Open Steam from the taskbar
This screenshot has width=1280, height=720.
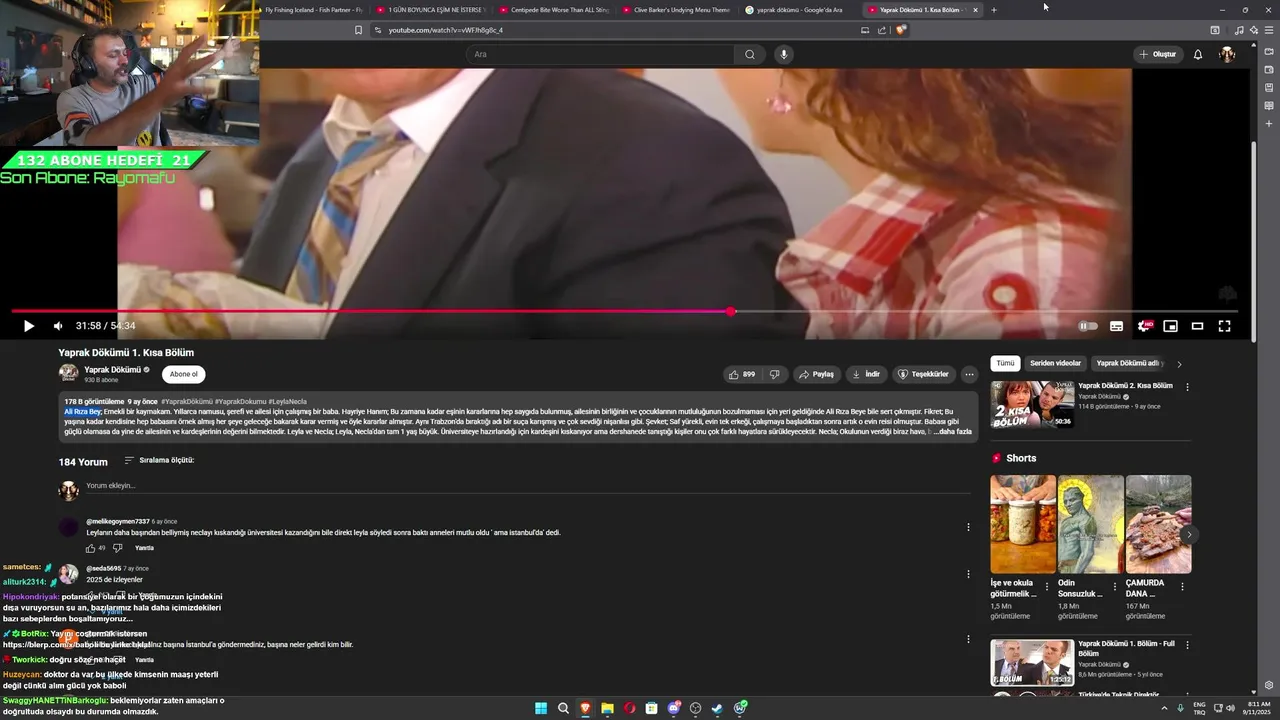pyautogui.click(x=717, y=708)
